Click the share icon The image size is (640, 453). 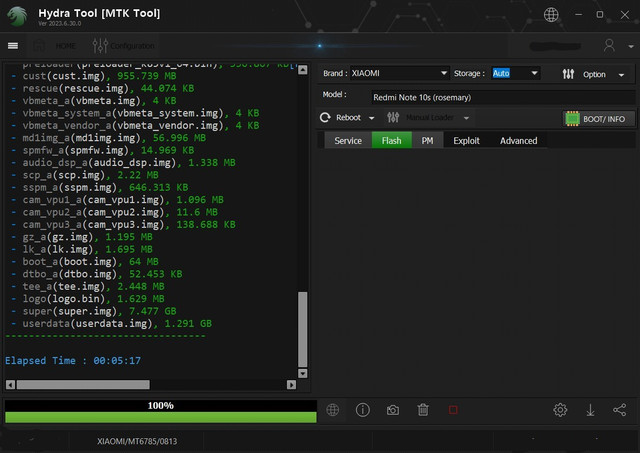[x=620, y=410]
